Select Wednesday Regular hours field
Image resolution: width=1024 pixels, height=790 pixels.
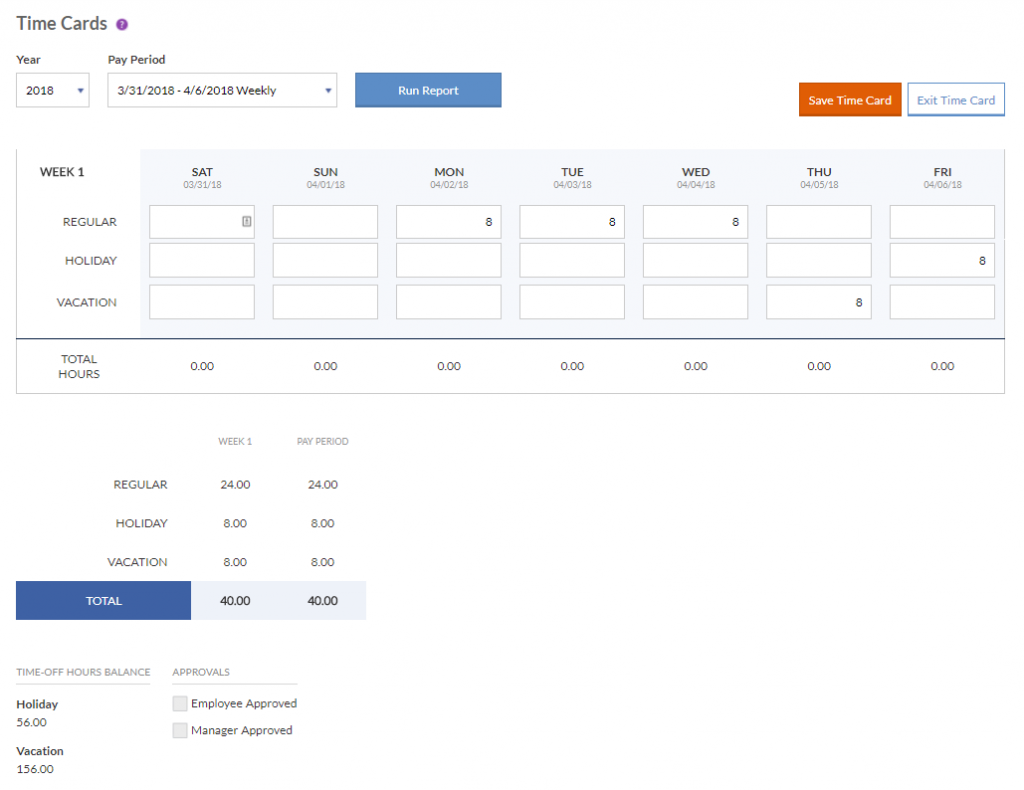click(695, 222)
